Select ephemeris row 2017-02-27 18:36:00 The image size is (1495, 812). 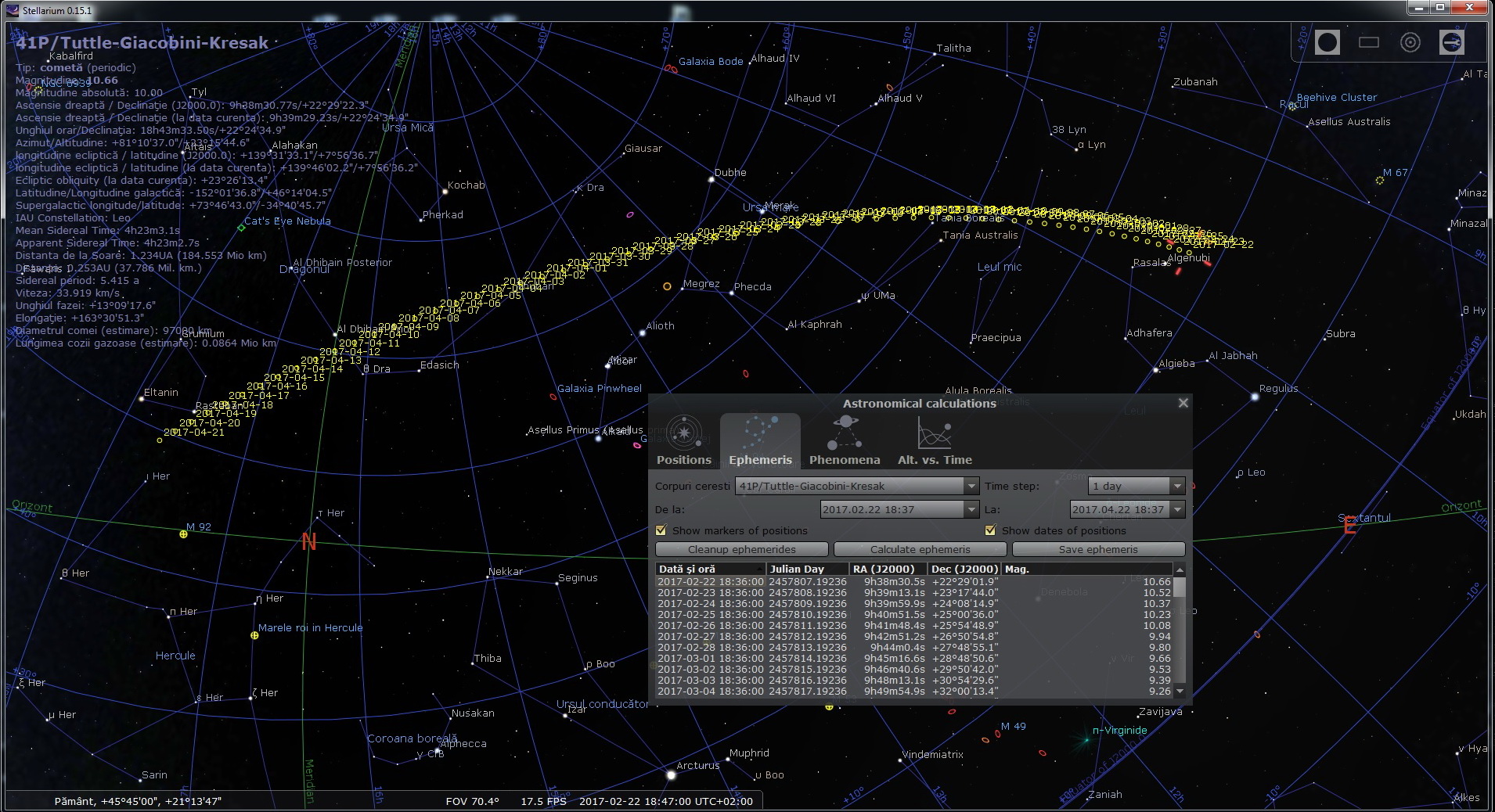coord(913,637)
